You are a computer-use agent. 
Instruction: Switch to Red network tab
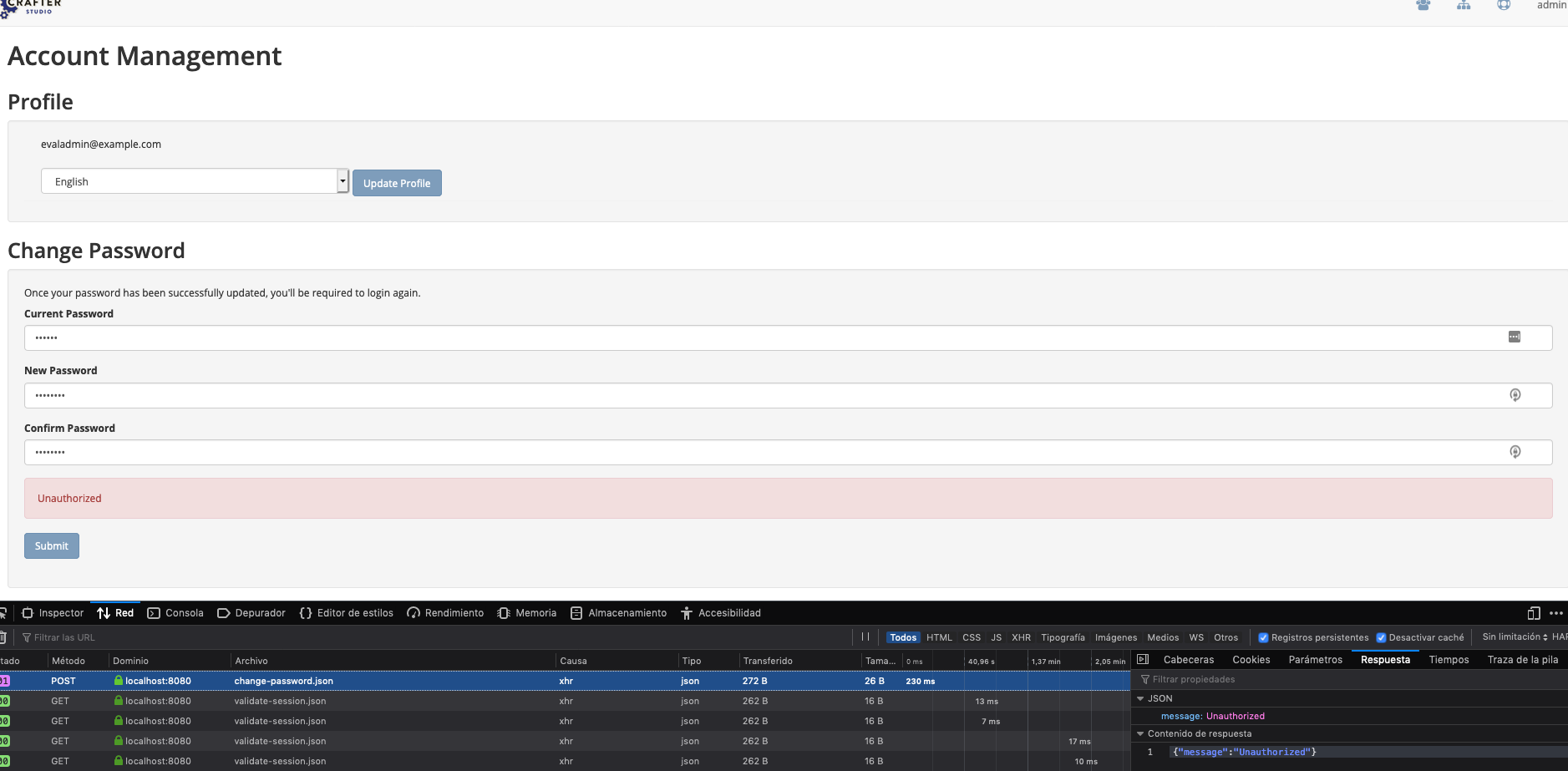click(x=115, y=613)
